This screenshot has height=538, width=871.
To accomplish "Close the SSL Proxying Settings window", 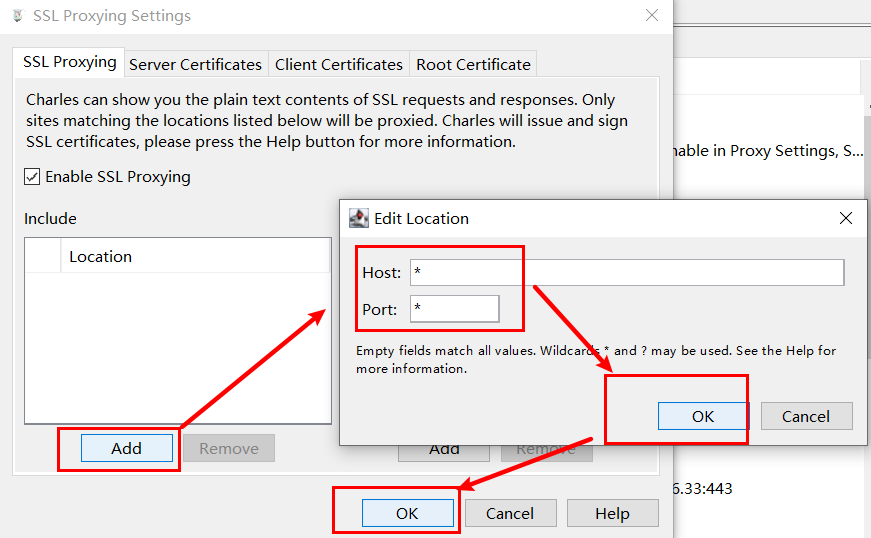I will click(x=652, y=16).
